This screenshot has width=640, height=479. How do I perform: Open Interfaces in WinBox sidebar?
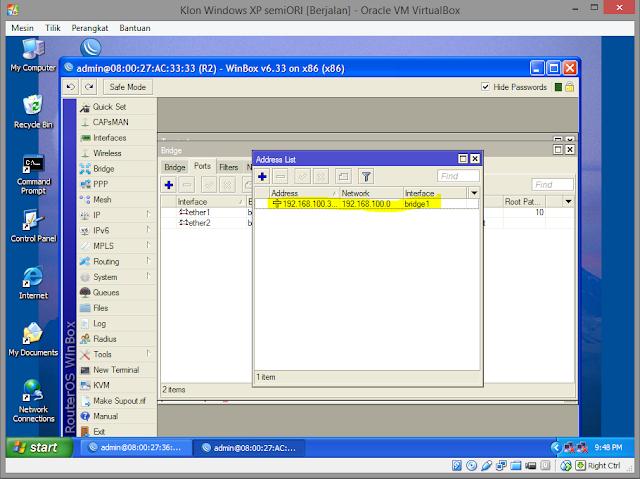click(x=109, y=138)
